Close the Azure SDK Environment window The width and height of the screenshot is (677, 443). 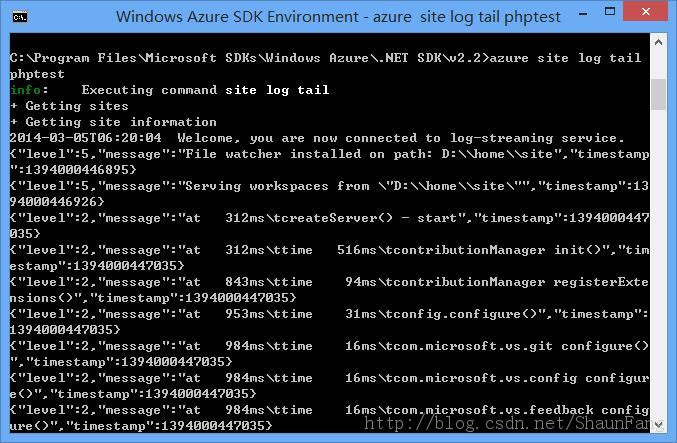pyautogui.click(x=645, y=12)
